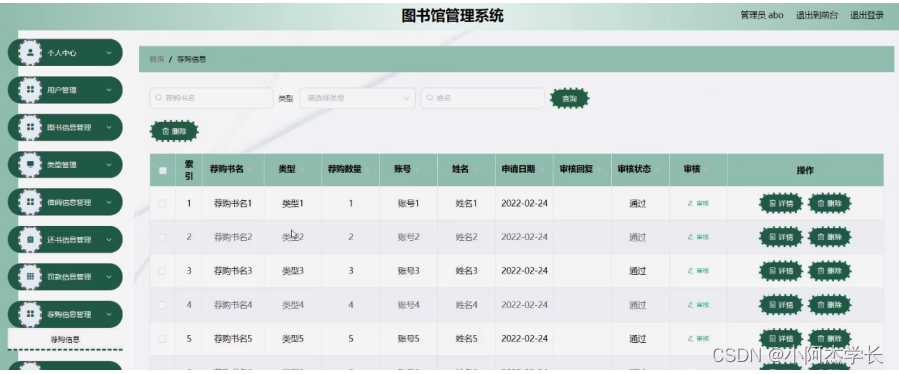899x374 pixels.
Task: Click the 审核 edit icon for row 3
Action: click(690, 271)
